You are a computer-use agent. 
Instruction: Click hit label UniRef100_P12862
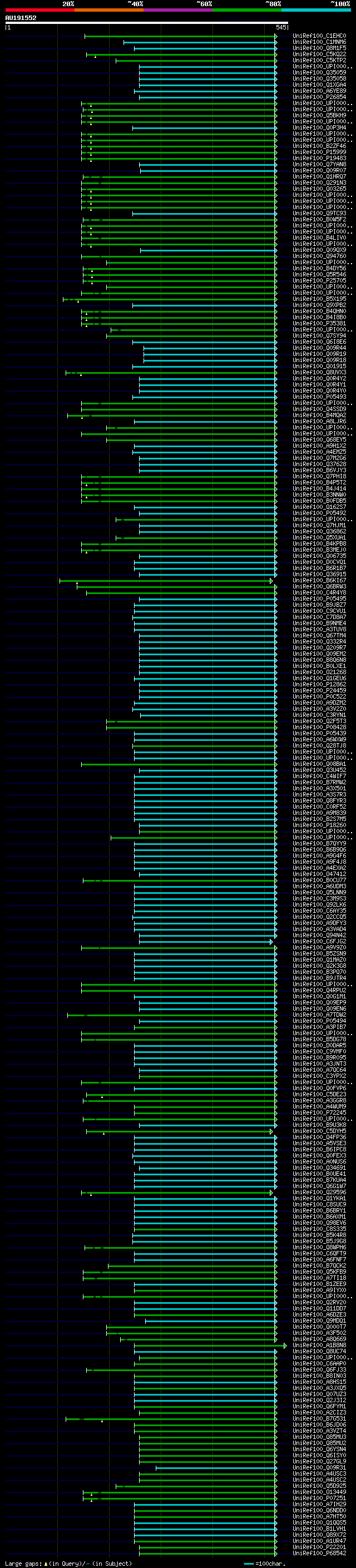click(x=319, y=684)
